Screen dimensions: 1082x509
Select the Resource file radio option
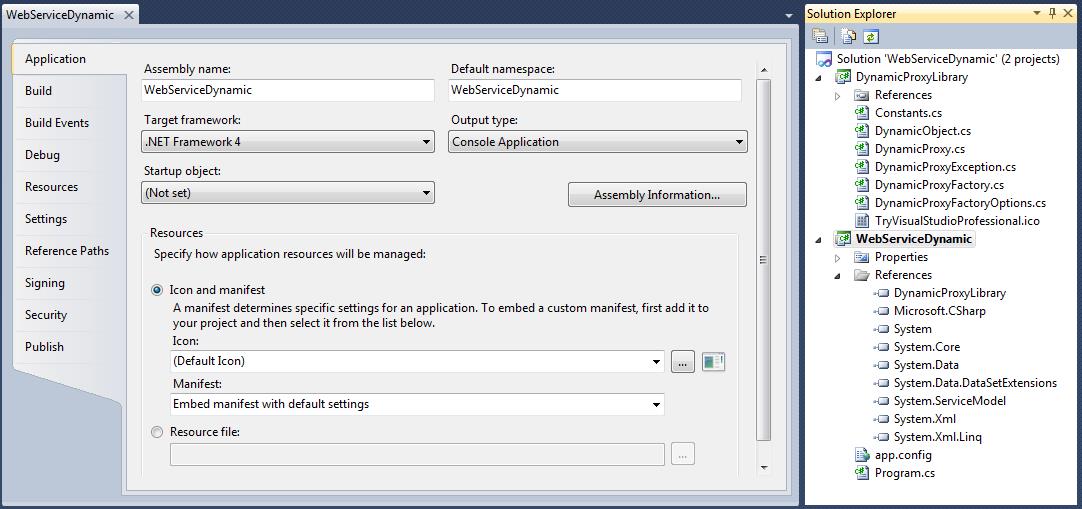point(157,432)
